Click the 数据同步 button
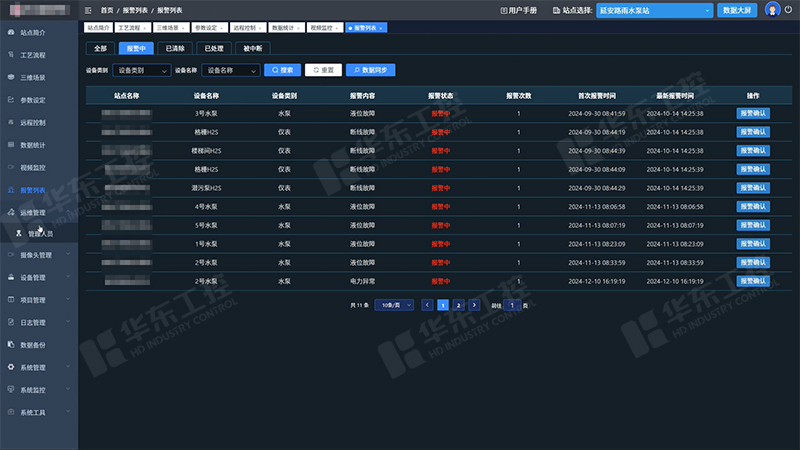This screenshot has width=800, height=450. click(x=370, y=71)
